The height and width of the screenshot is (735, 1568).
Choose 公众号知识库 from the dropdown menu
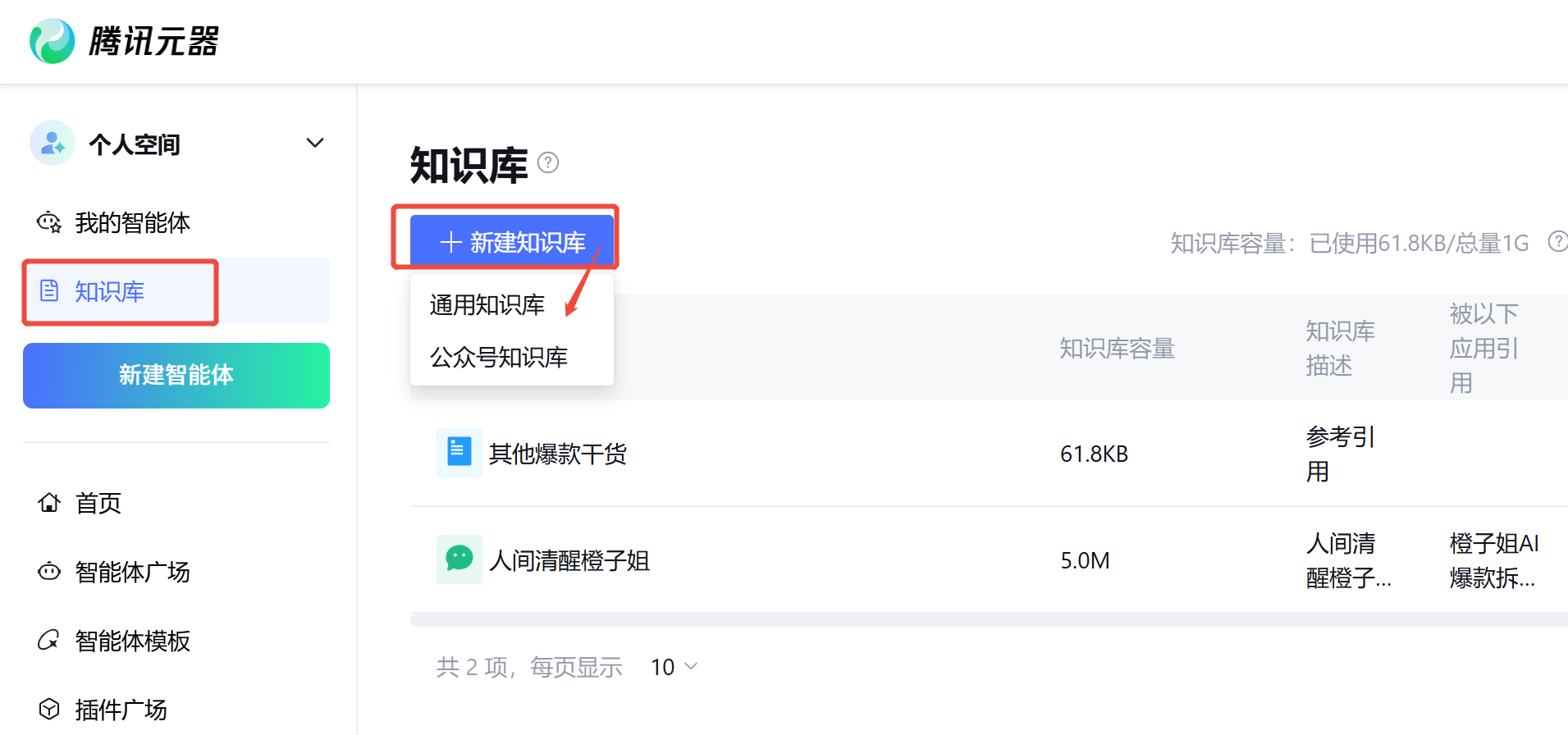point(499,357)
